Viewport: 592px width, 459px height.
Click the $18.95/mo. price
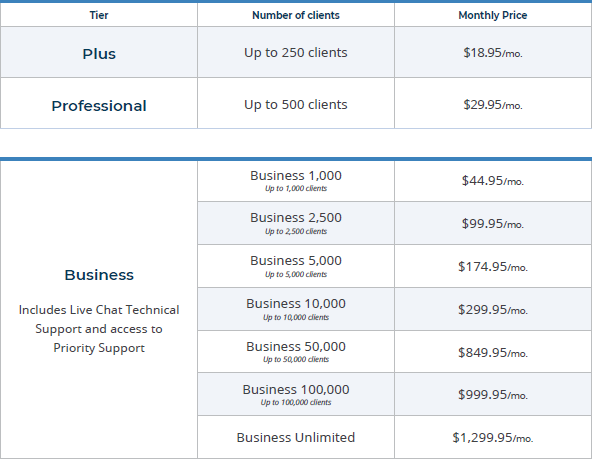pos(493,52)
